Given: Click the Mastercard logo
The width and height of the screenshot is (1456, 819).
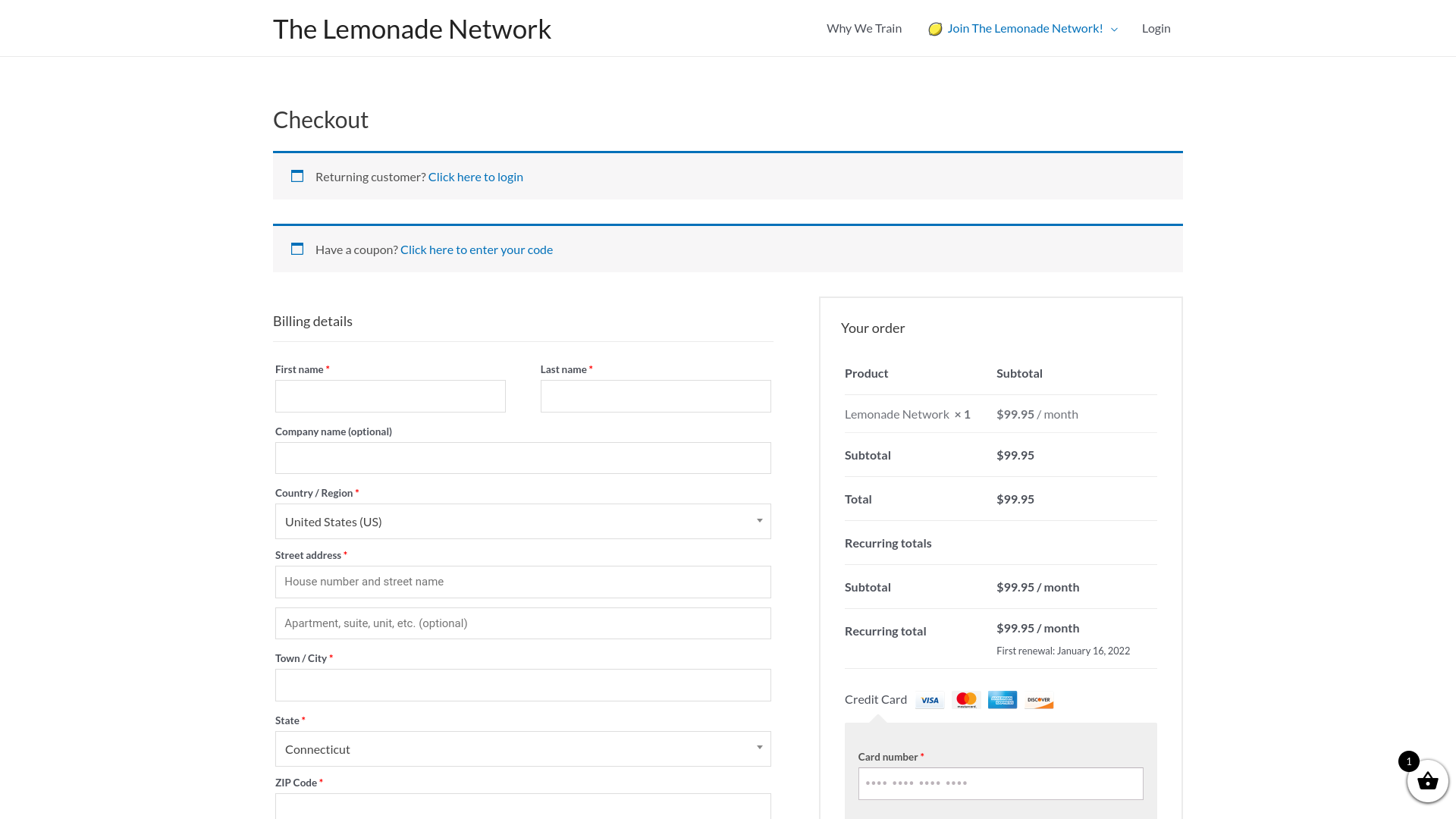Looking at the screenshot, I should point(966,700).
